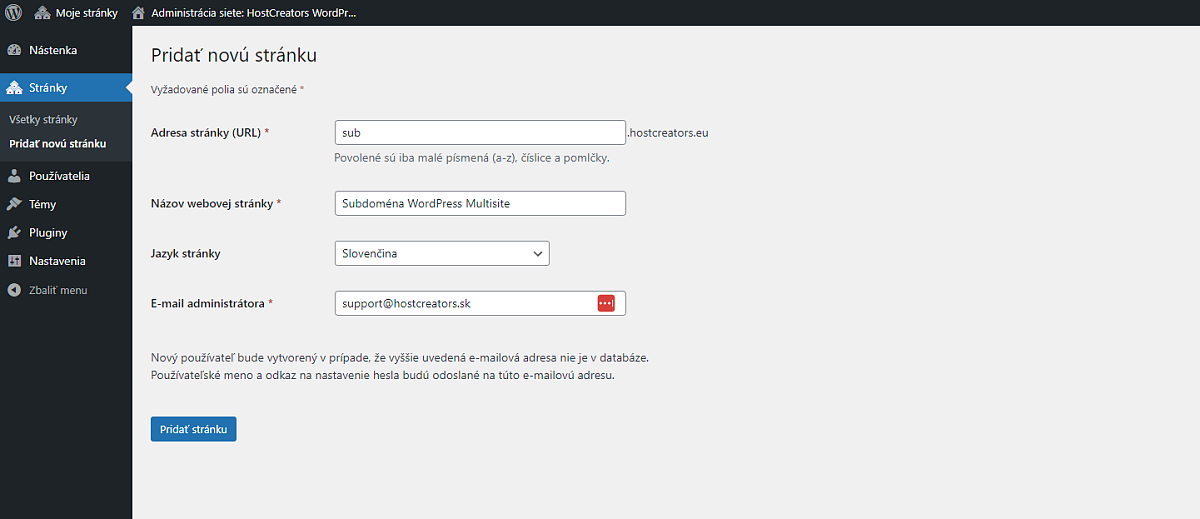Click the Používateľské meno a odkaz text line
Image resolution: width=1200 pixels, height=519 pixels.
click(383, 376)
